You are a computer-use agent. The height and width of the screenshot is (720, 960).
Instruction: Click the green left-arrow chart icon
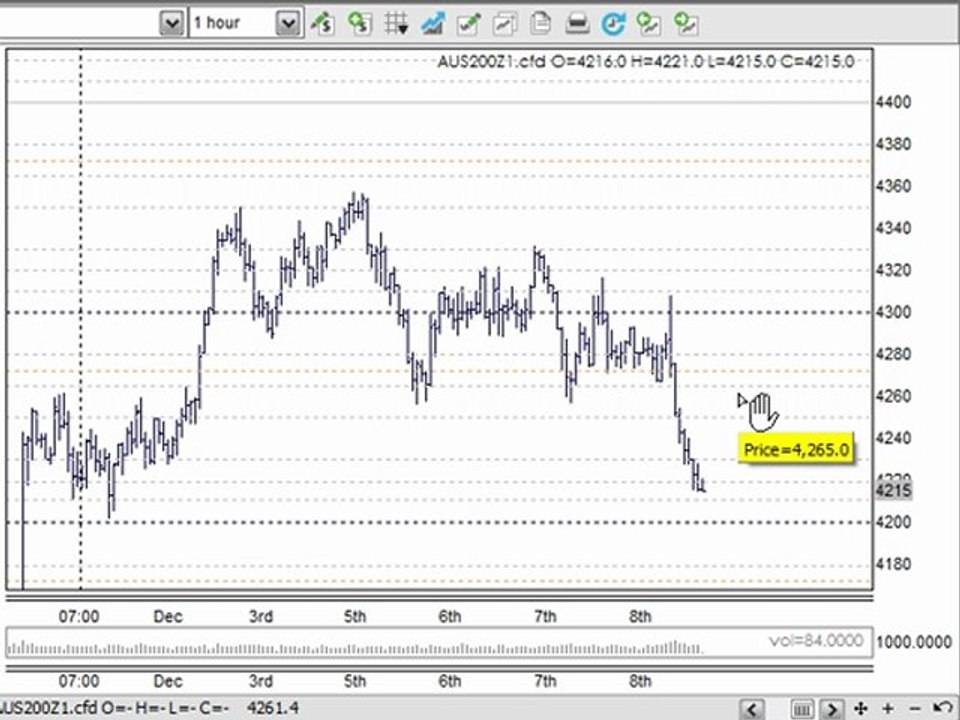tap(649, 23)
